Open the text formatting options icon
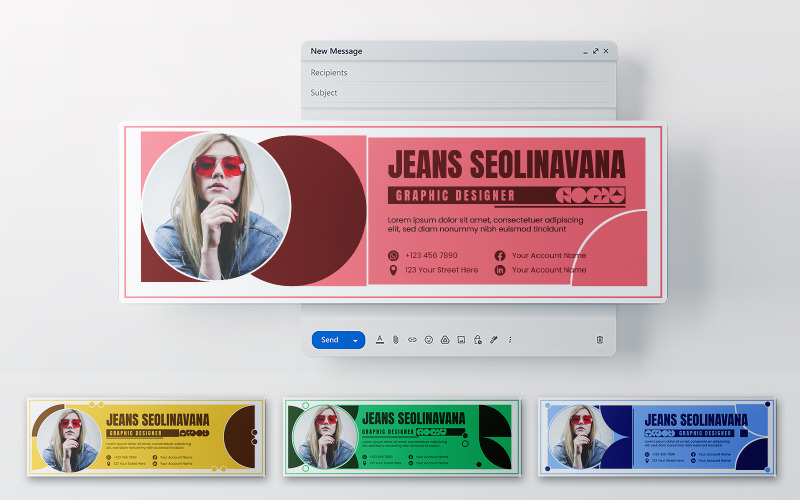Viewport: 800px width, 500px height. pos(380,340)
